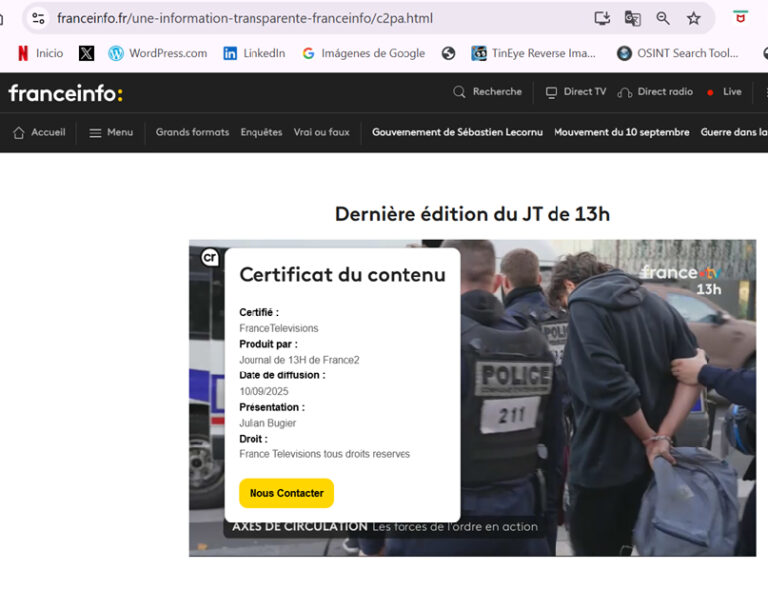Click the zoom magnifier icon in address bar
Image resolution: width=768 pixels, height=590 pixels.
point(663,18)
